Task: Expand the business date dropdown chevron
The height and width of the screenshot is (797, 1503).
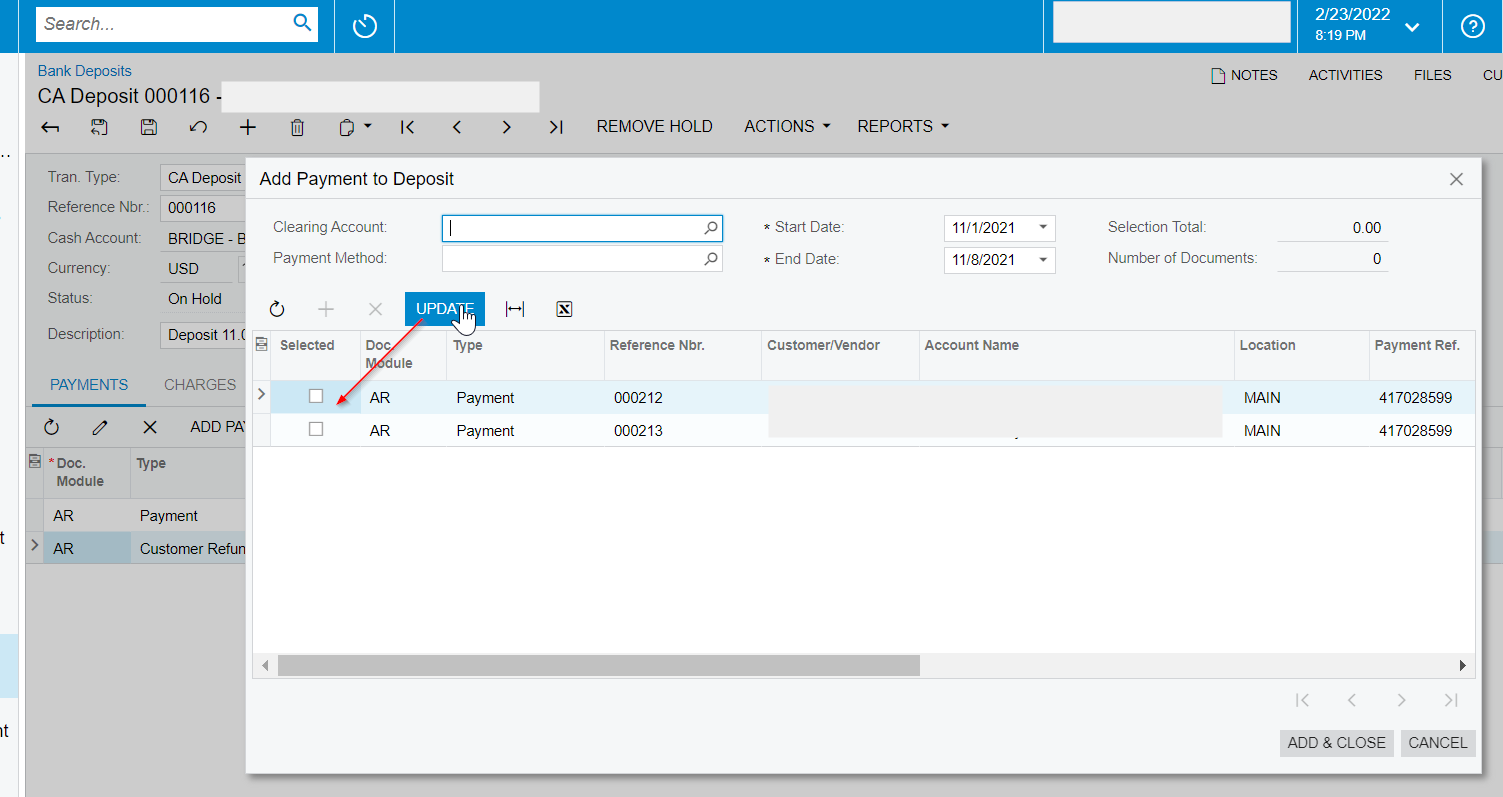Action: click(x=1412, y=27)
